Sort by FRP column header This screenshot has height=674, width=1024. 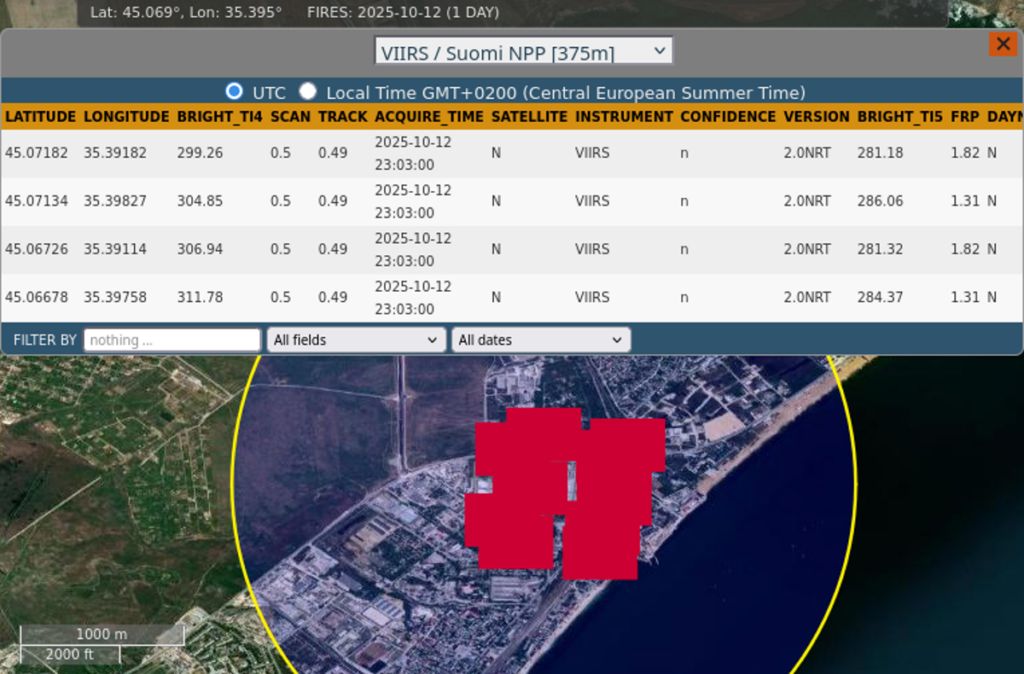(965, 117)
